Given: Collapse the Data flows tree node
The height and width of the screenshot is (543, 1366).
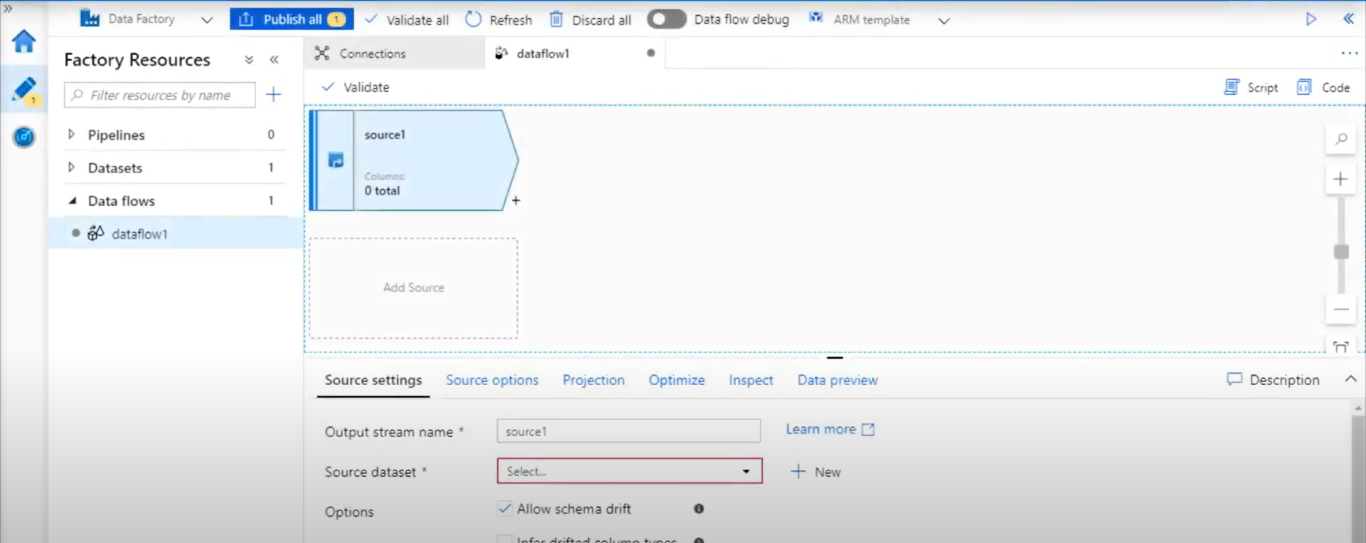Looking at the screenshot, I should click(x=71, y=200).
